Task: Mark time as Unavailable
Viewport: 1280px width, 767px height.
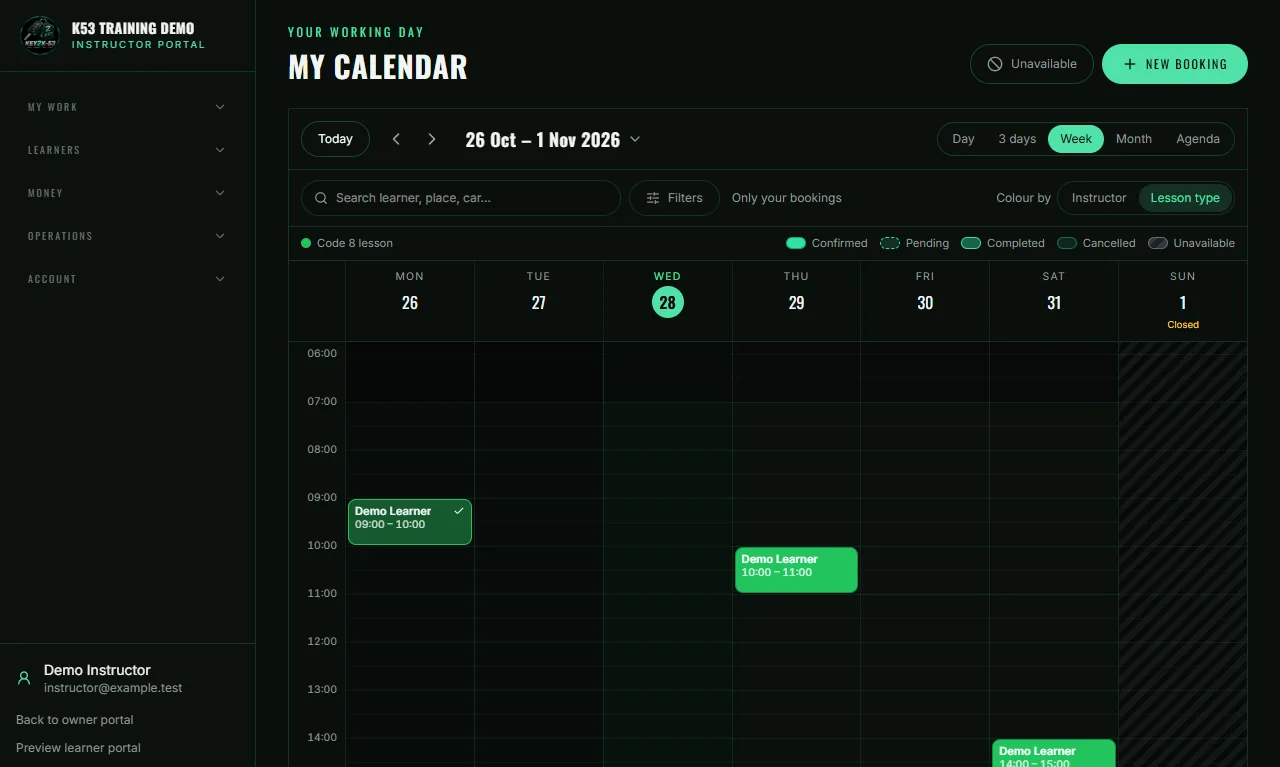Action: click(1032, 64)
